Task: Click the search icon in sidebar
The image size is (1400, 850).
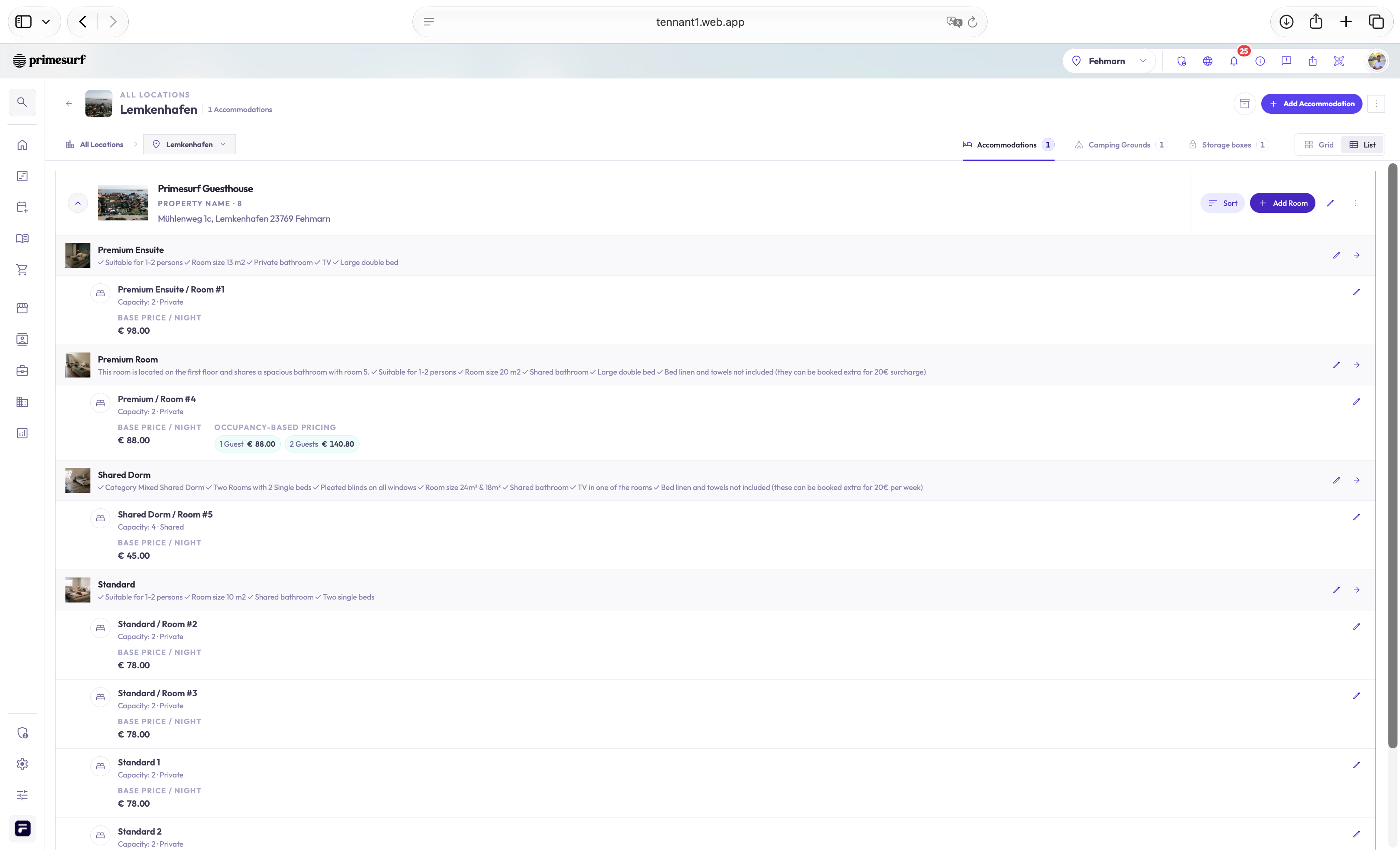Action: point(22,102)
